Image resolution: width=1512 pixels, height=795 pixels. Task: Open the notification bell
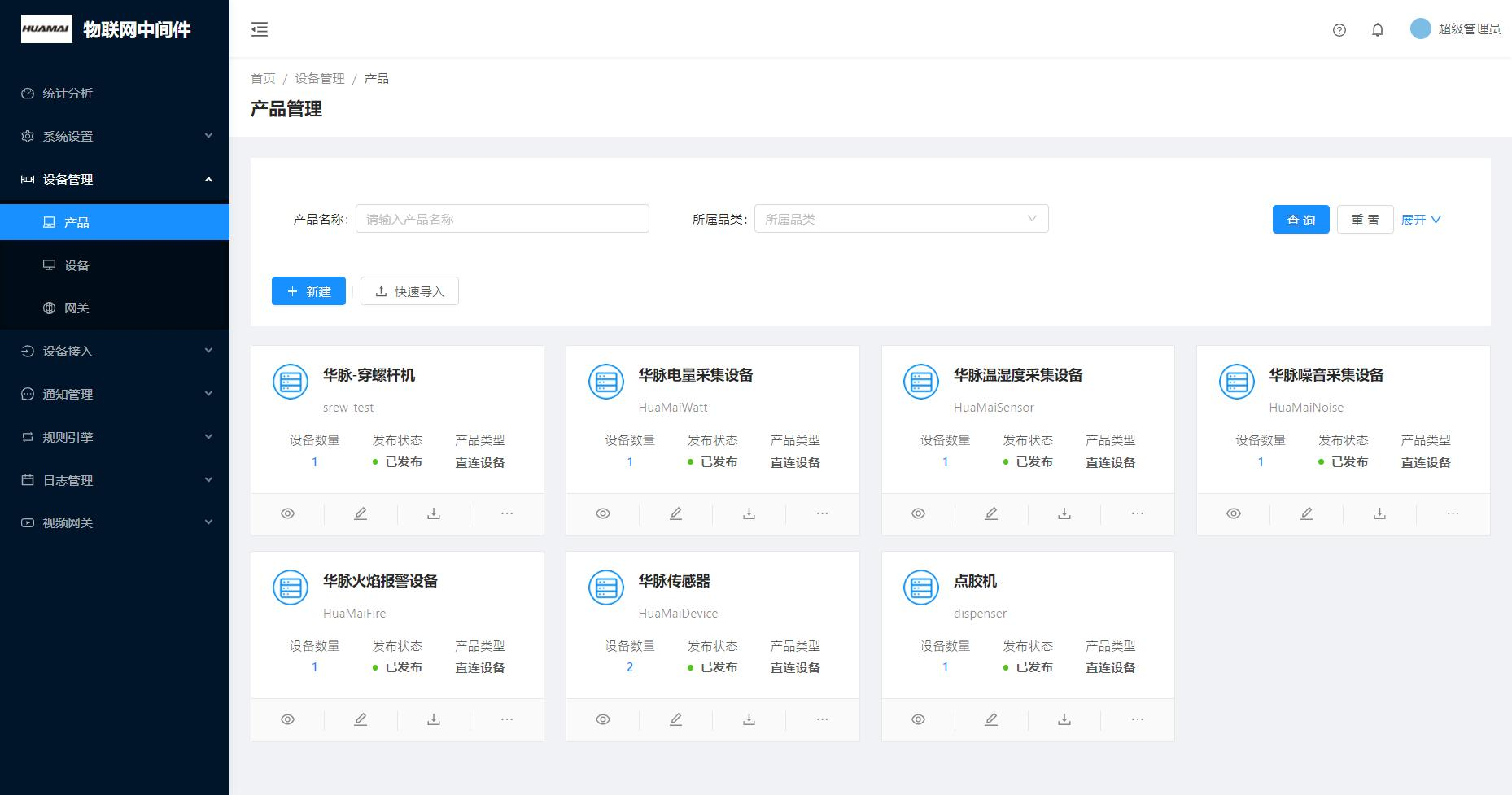[x=1377, y=30]
